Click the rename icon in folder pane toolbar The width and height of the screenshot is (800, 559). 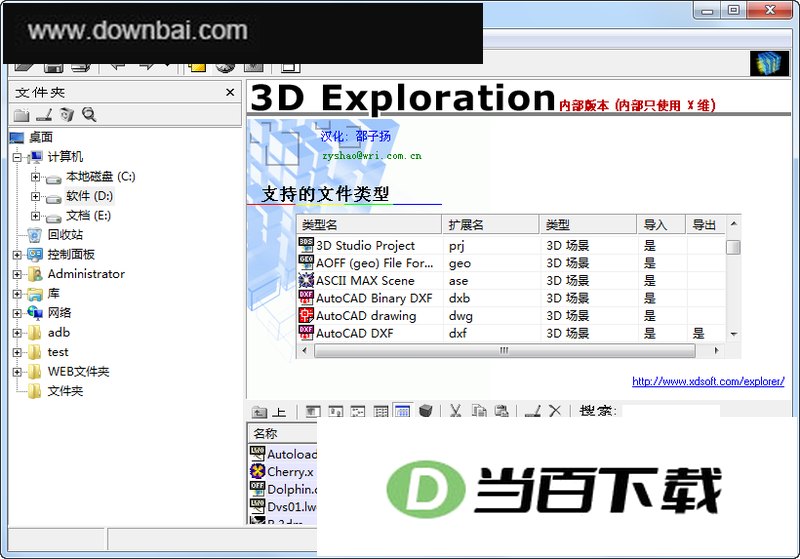pyautogui.click(x=44, y=115)
